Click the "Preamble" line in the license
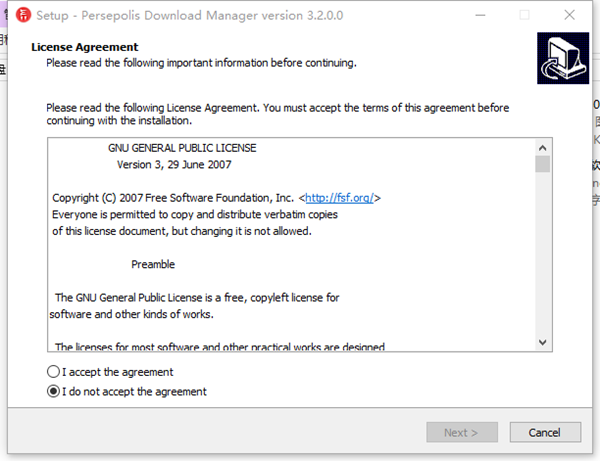Viewport: 600px width, 461px height. tap(153, 265)
